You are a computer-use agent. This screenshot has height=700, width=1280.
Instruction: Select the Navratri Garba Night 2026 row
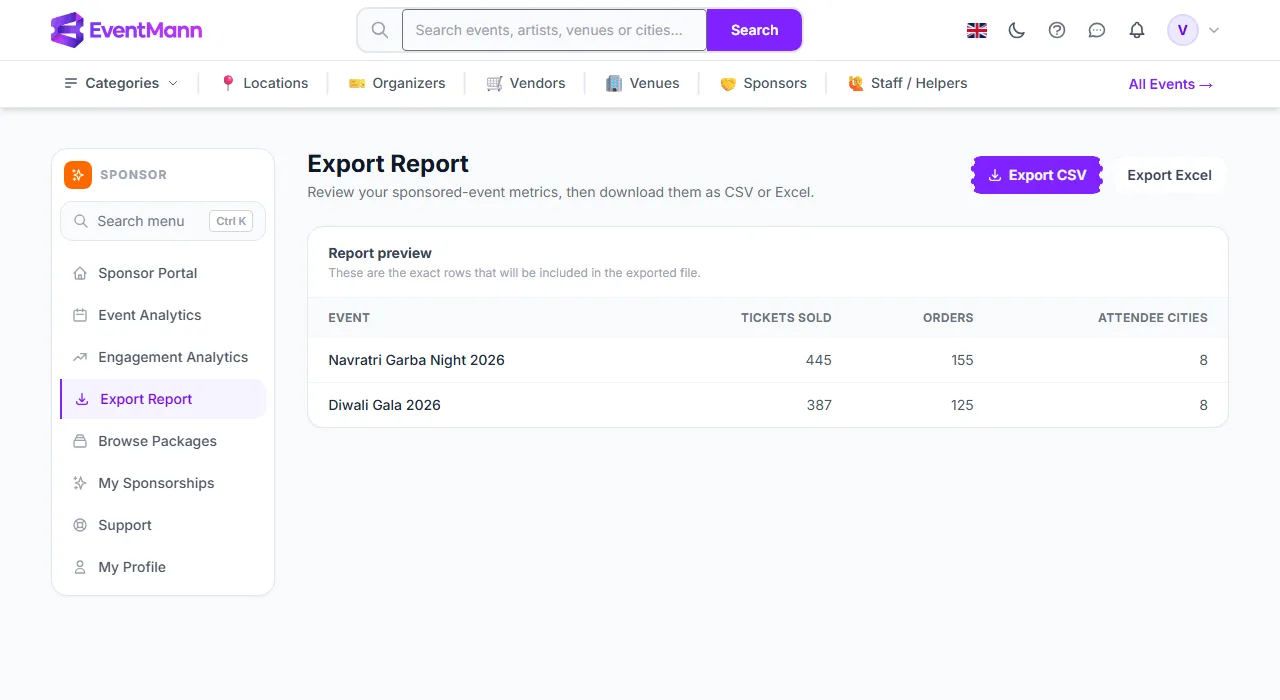pos(768,360)
